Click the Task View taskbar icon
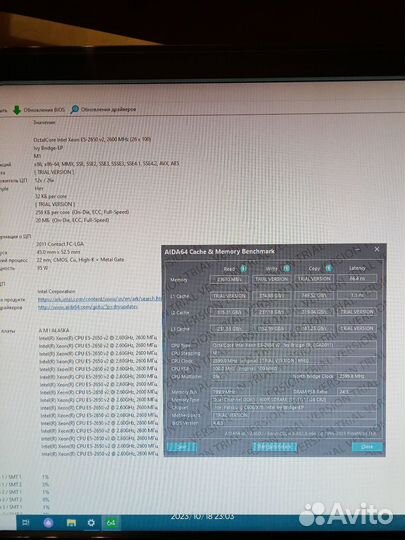Screen dimensions: 405x540 (26, 523)
